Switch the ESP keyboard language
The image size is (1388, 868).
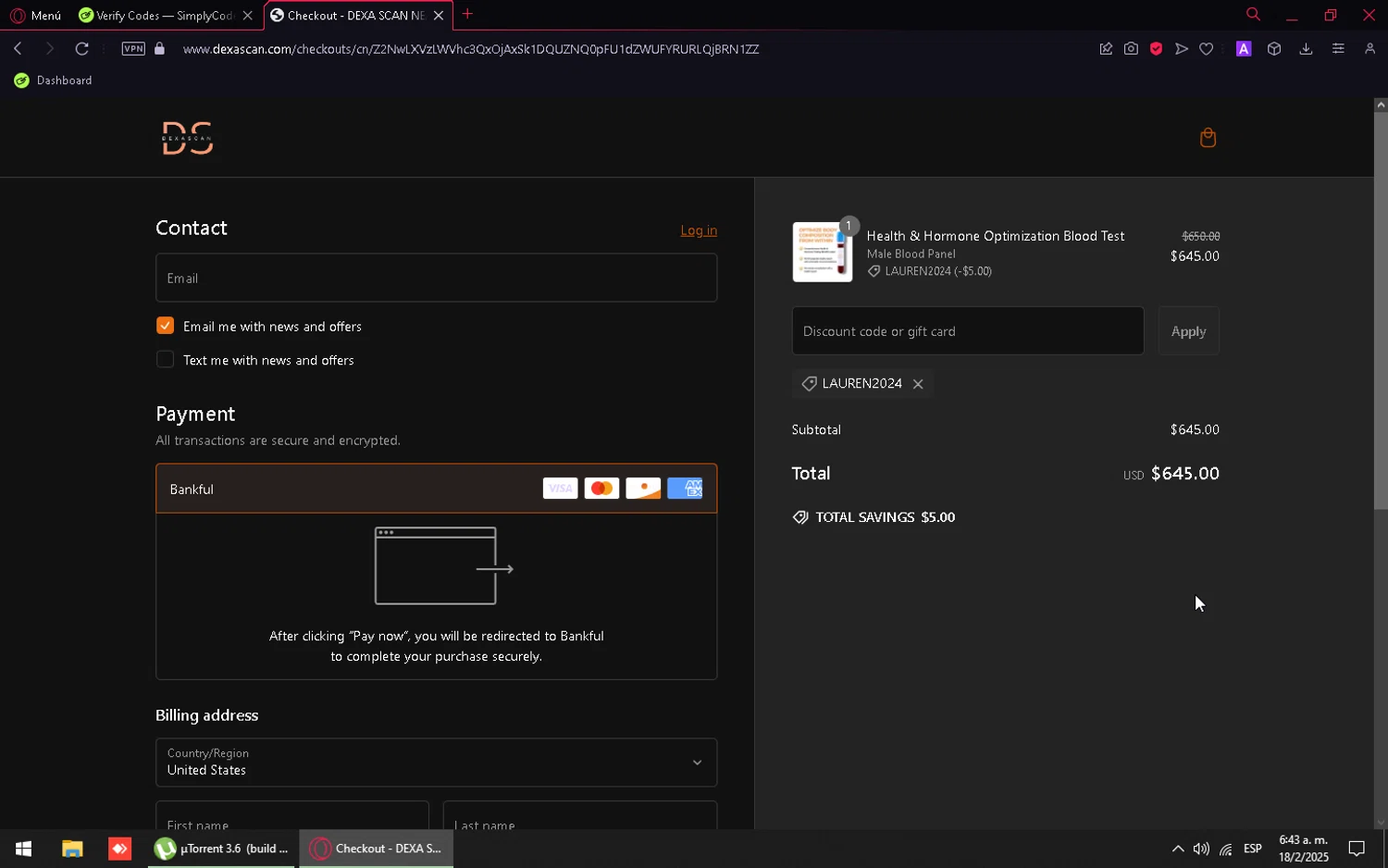point(1253,849)
